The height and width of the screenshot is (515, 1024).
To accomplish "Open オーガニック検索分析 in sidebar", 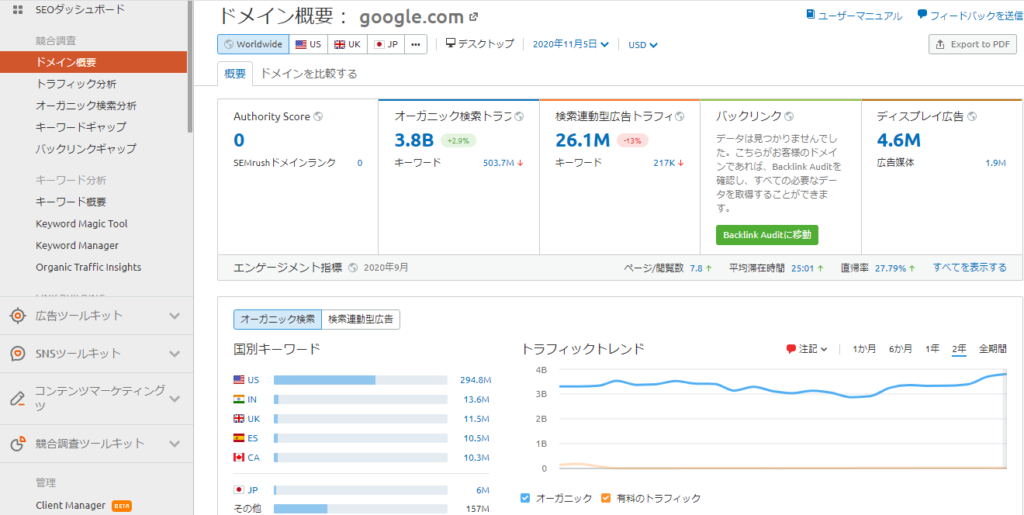I will (x=86, y=106).
